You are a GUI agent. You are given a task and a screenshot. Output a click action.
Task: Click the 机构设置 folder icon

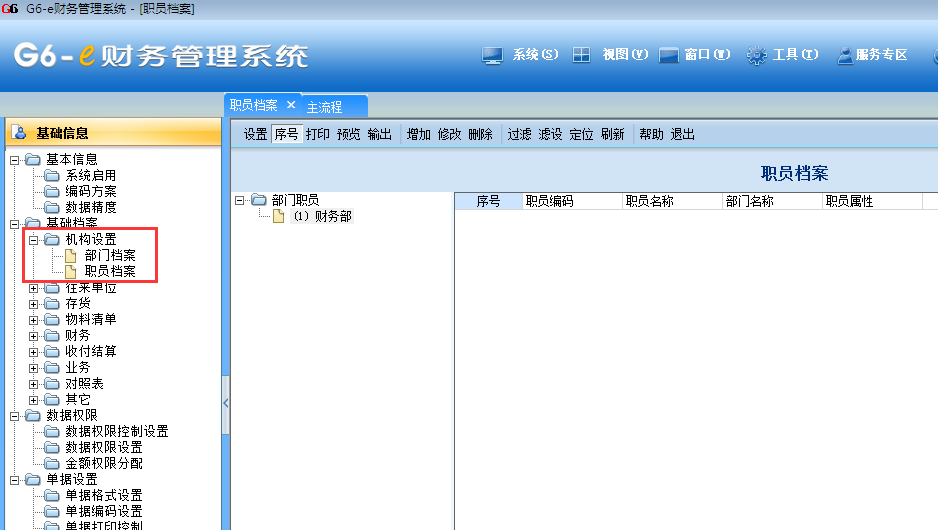[52, 239]
